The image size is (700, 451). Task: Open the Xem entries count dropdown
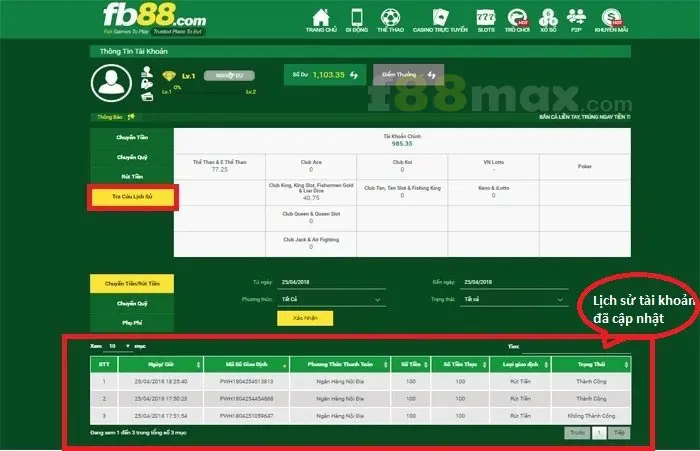[x=118, y=346]
